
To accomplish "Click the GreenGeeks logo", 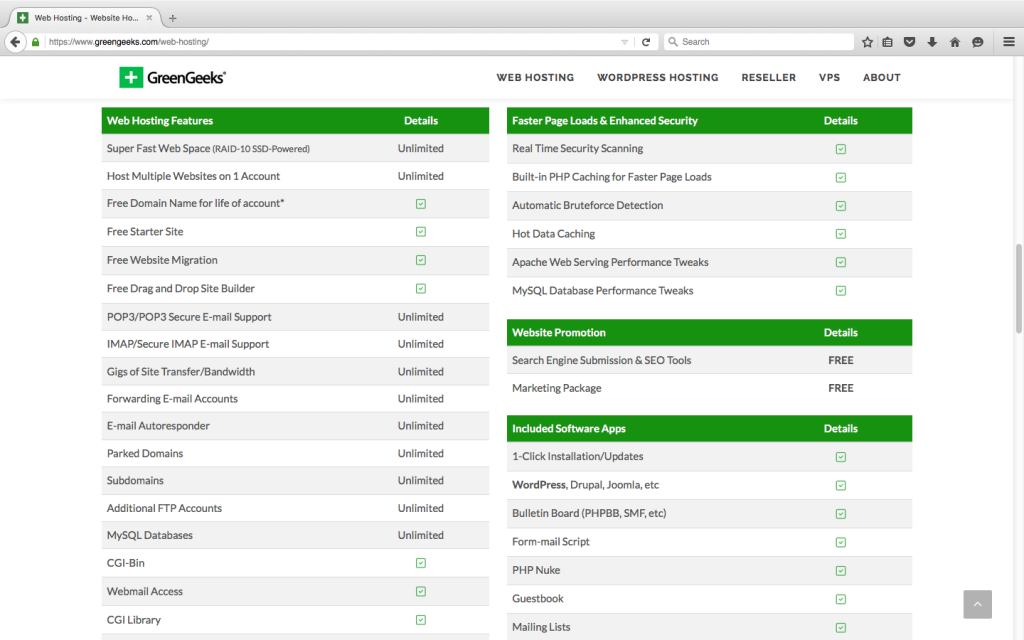I will pos(172,77).
